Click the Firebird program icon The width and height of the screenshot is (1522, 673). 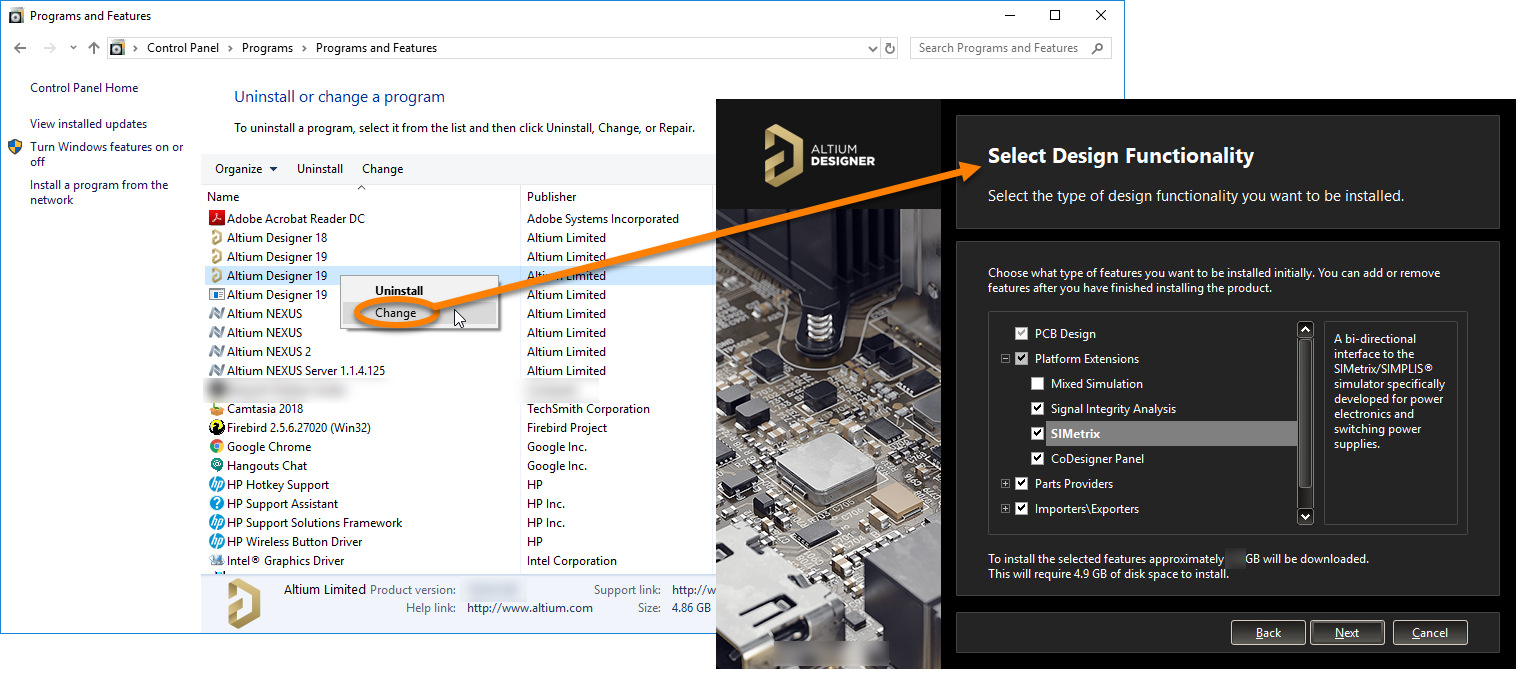pos(216,428)
